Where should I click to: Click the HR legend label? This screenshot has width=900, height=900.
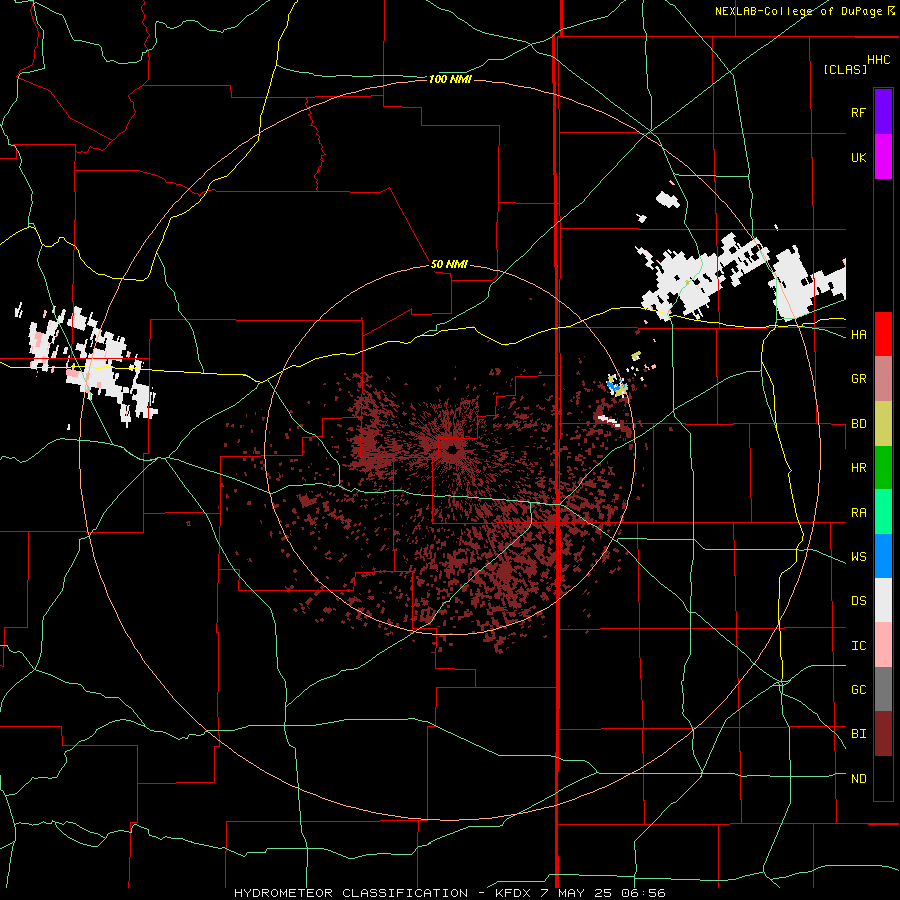pyautogui.click(x=858, y=468)
